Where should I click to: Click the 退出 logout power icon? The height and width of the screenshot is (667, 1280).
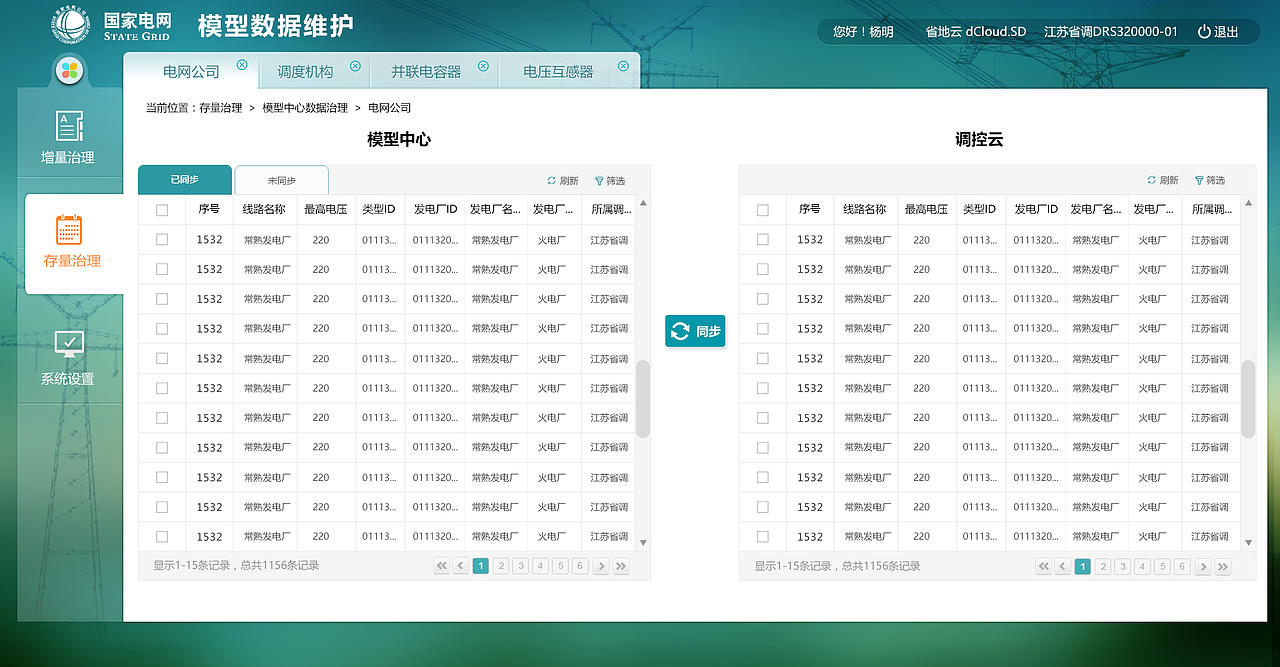point(1205,31)
